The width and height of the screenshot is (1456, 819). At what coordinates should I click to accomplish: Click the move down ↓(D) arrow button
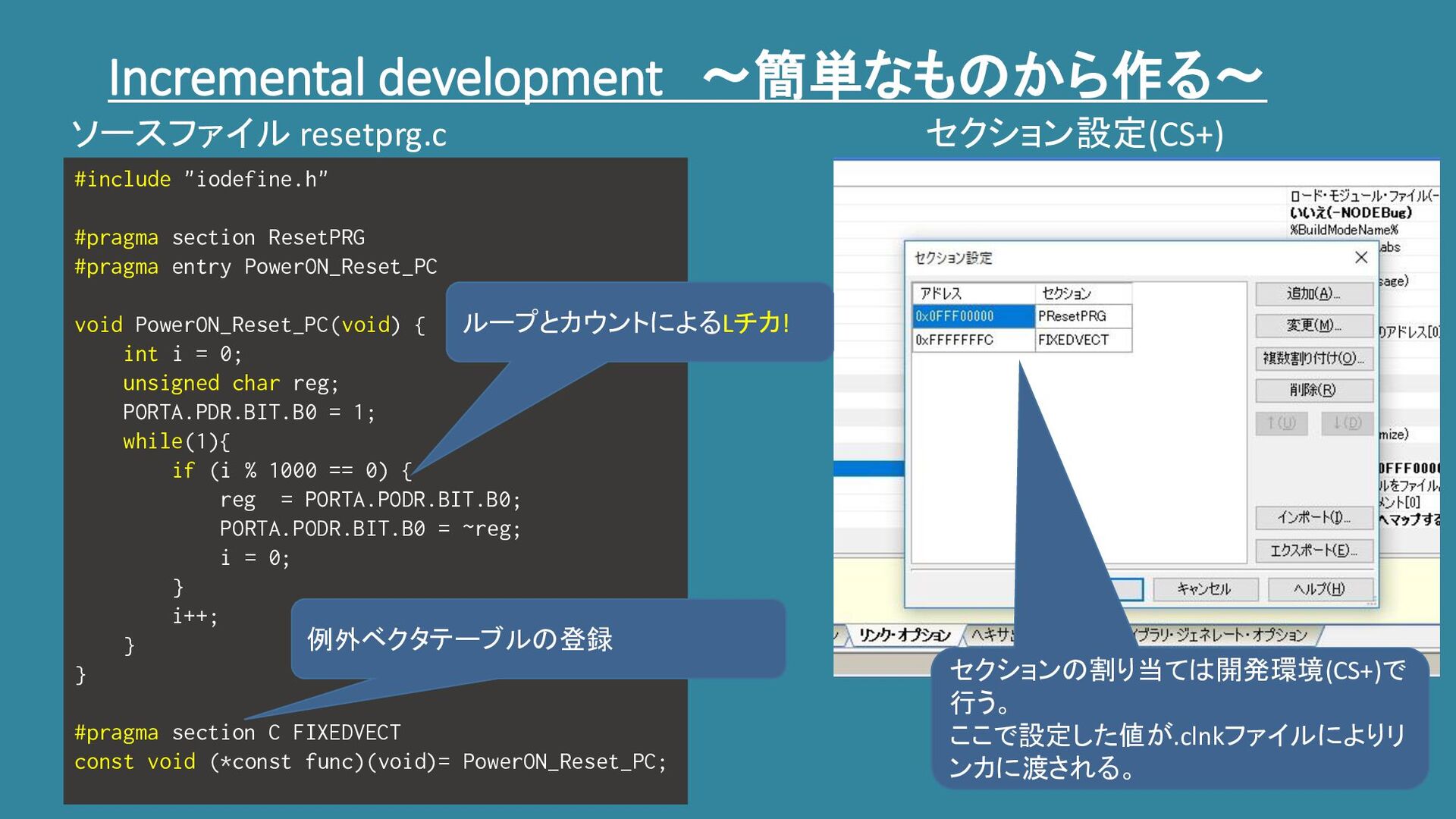click(x=1347, y=423)
